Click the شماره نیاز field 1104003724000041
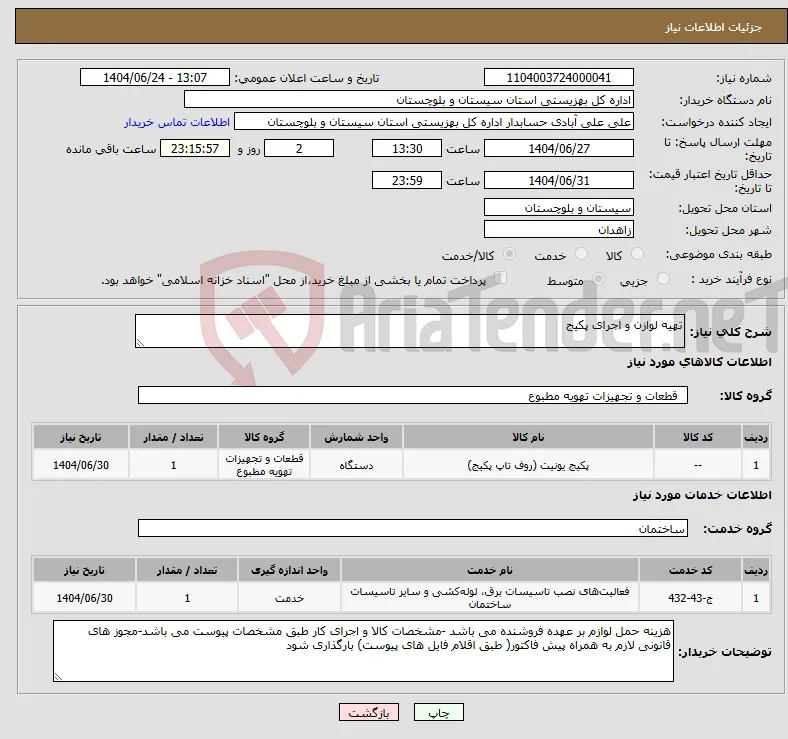This screenshot has width=788, height=739. click(558, 77)
